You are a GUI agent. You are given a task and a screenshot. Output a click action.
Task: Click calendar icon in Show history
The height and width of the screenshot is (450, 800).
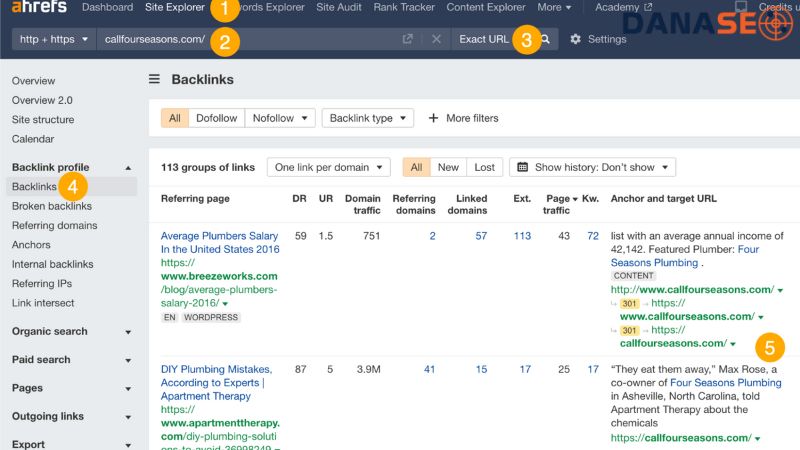[522, 167]
